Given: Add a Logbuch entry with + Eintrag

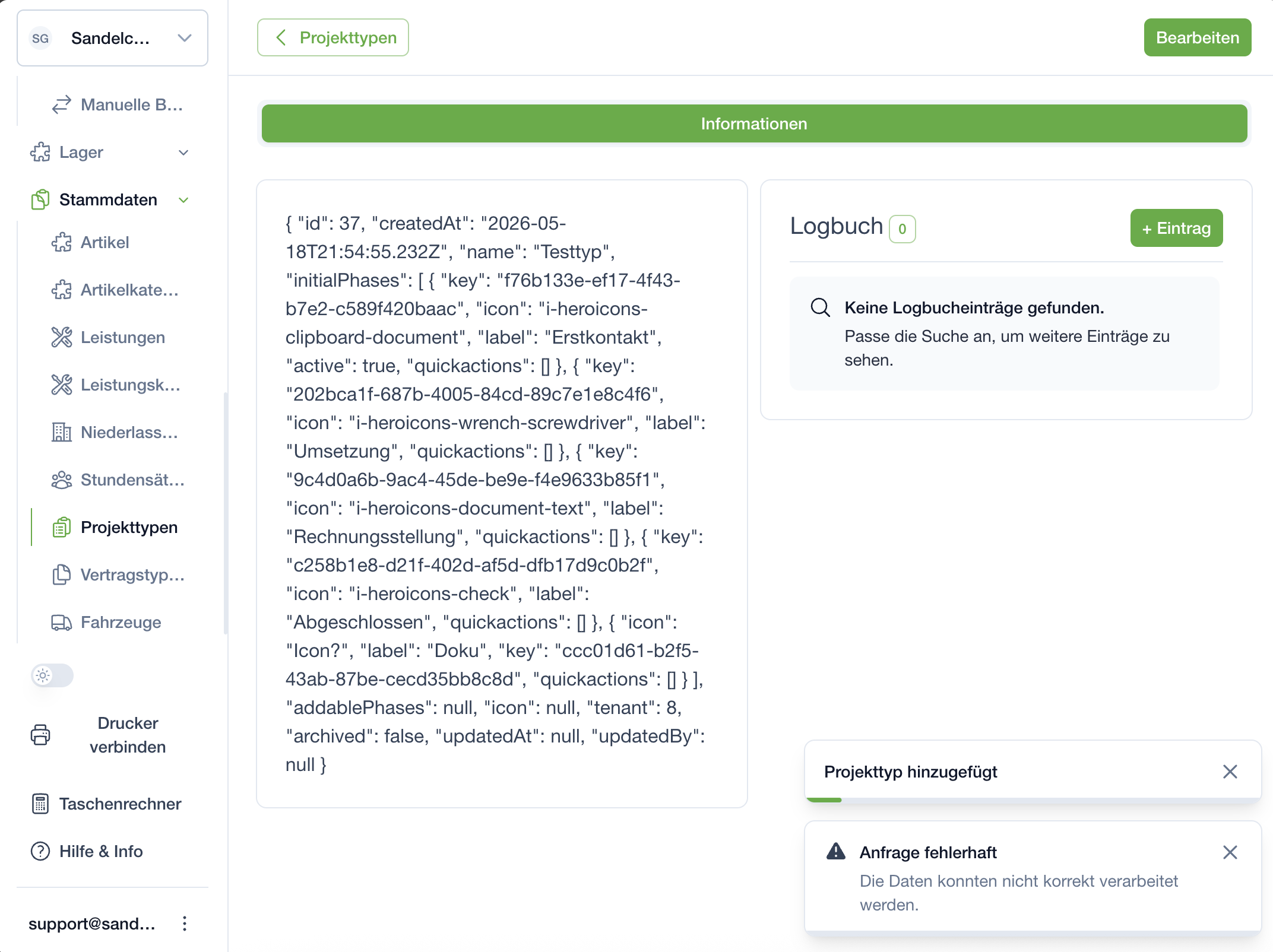Looking at the screenshot, I should coord(1176,228).
